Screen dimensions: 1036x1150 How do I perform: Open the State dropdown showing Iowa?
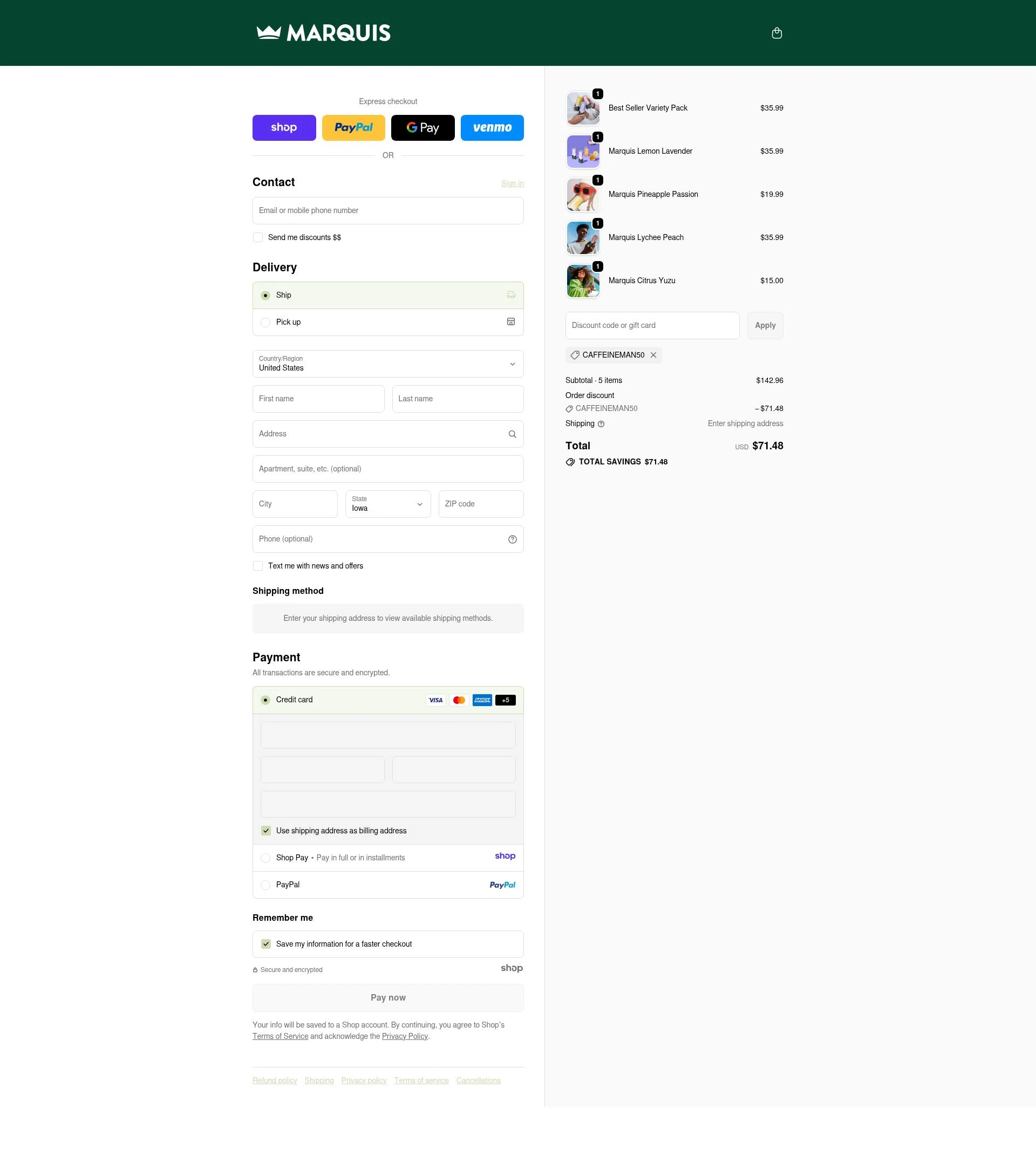click(387, 504)
